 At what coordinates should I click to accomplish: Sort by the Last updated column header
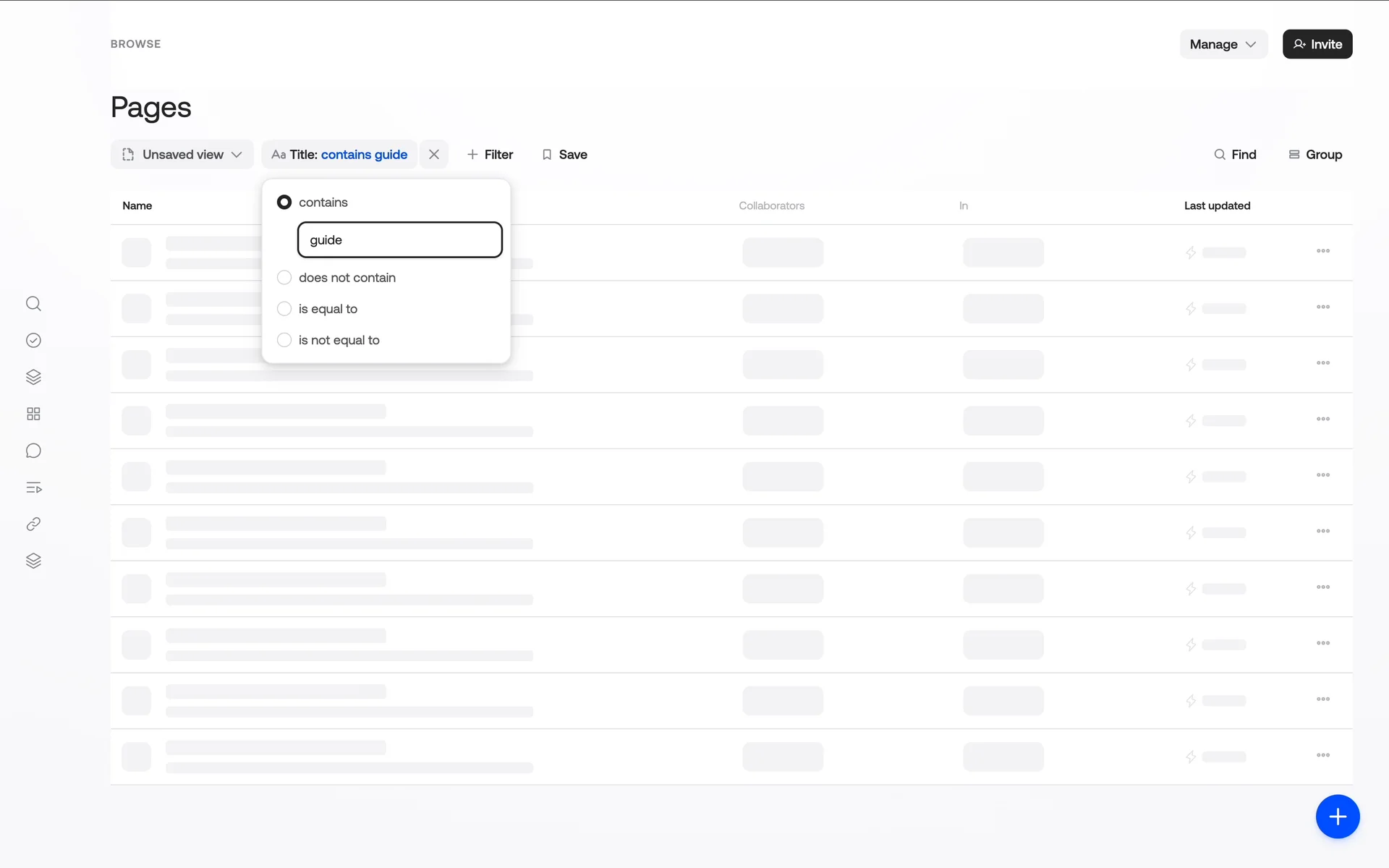tap(1217, 205)
